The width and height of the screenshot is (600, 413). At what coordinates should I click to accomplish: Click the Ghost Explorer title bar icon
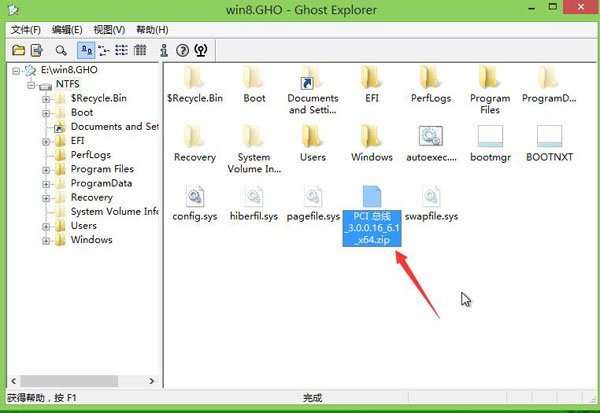click(13, 10)
